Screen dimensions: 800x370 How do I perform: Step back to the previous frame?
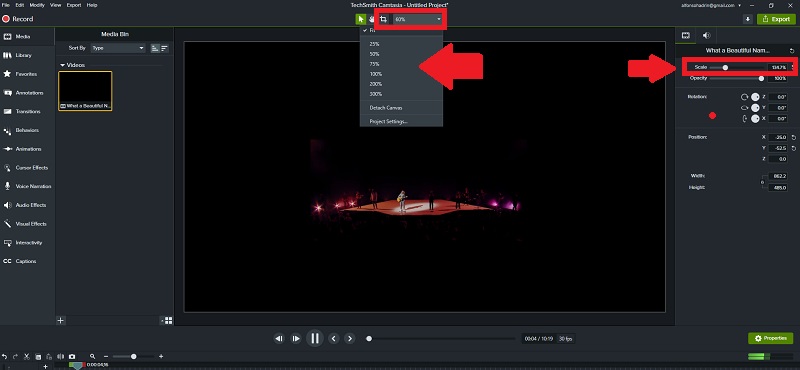[279, 338]
